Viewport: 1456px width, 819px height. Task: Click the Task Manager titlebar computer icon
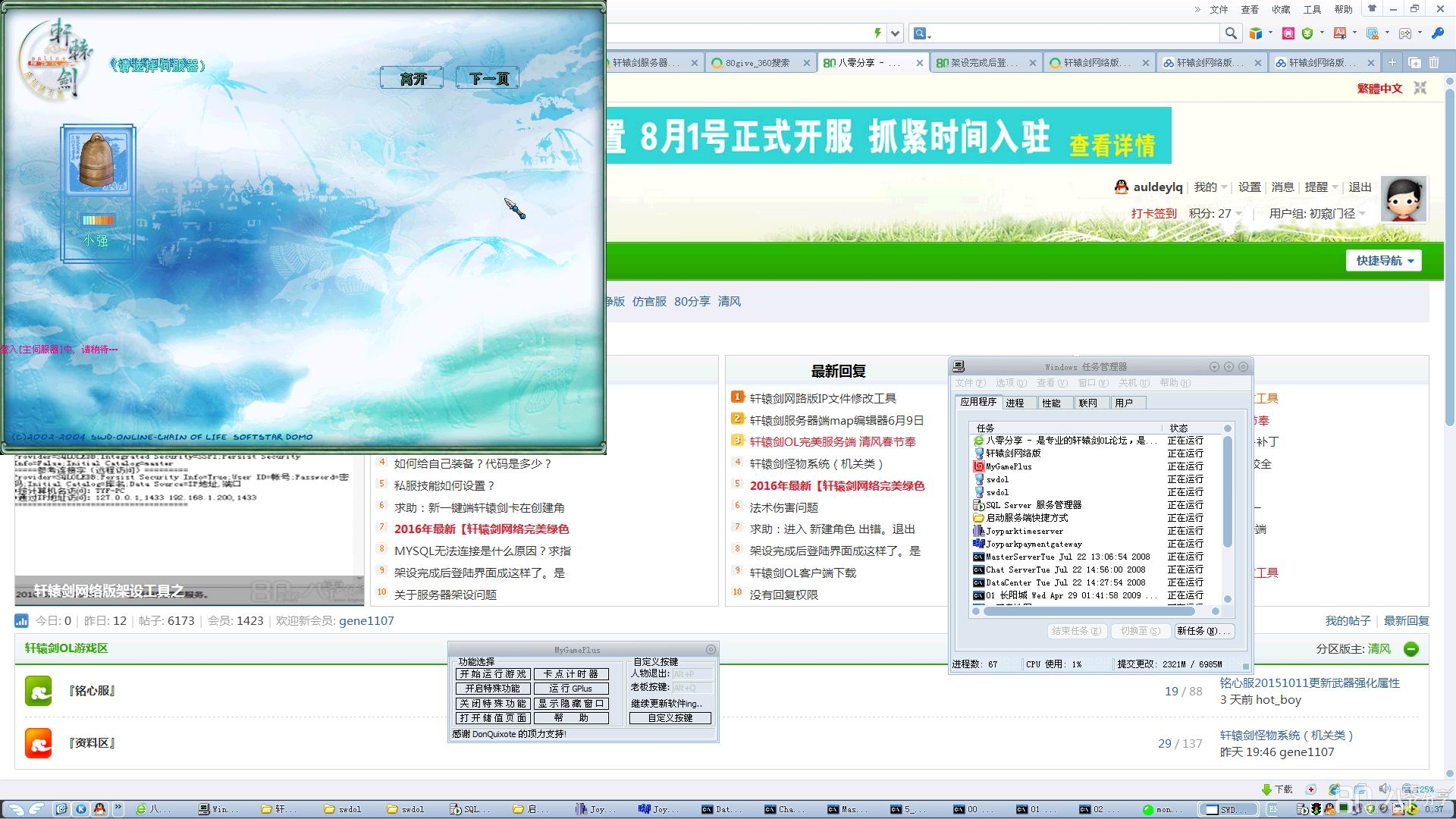coord(959,366)
